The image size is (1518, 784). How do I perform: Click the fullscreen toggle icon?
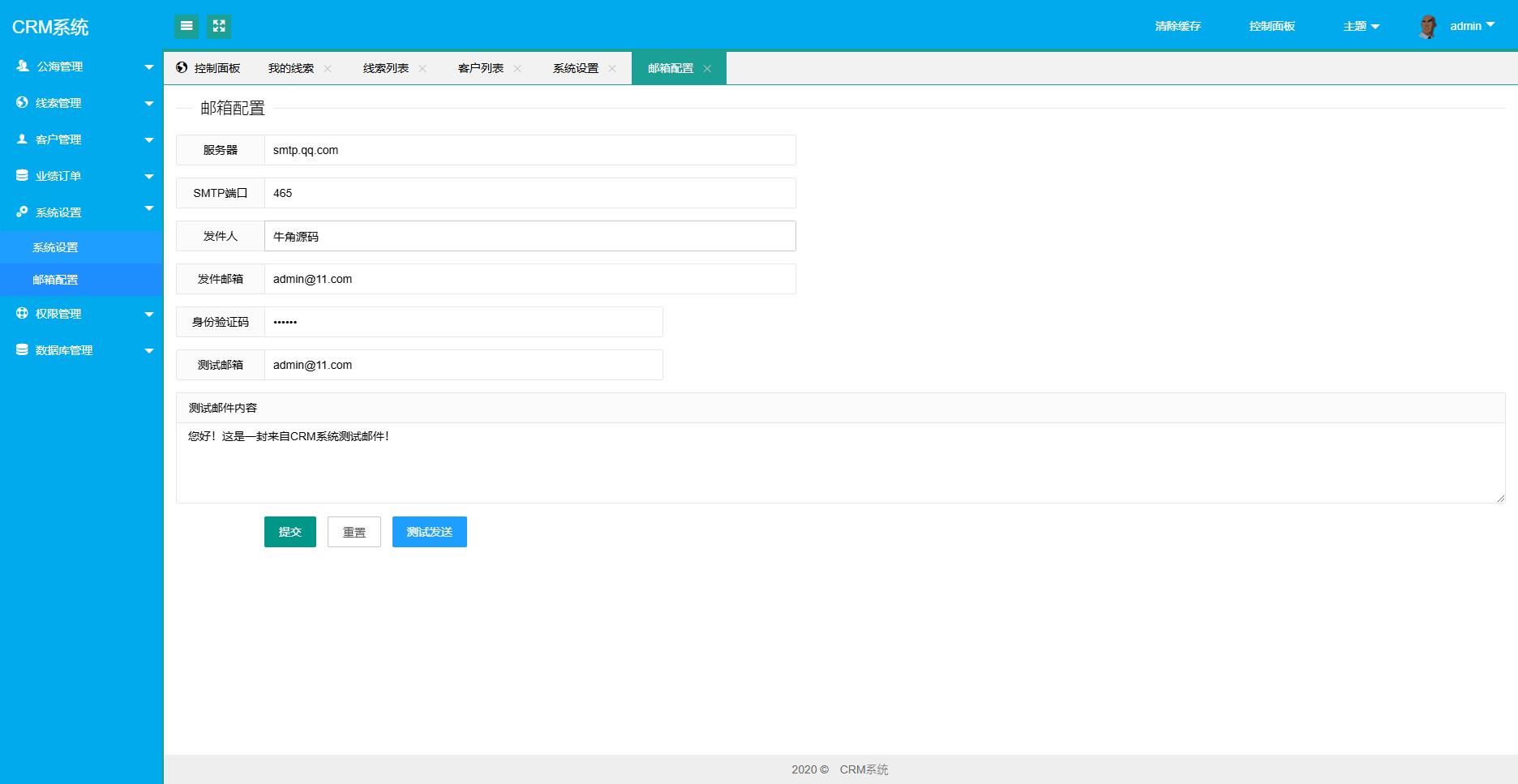219,26
